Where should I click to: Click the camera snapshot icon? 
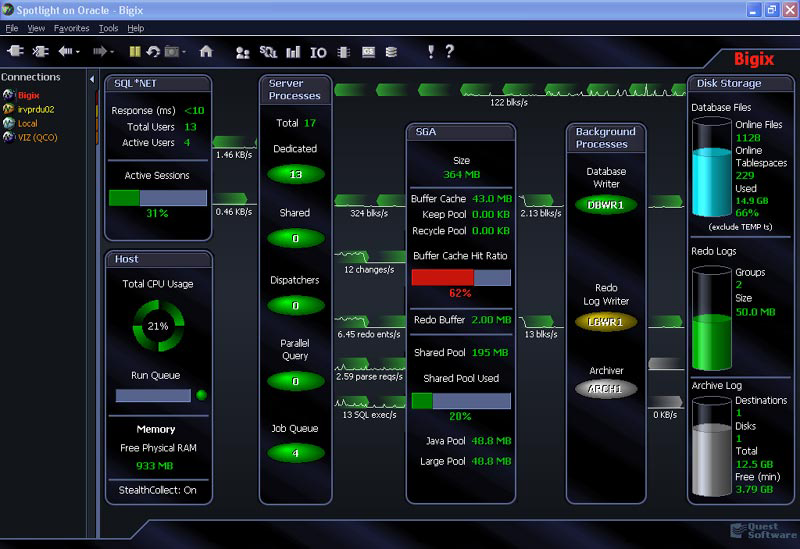172,51
